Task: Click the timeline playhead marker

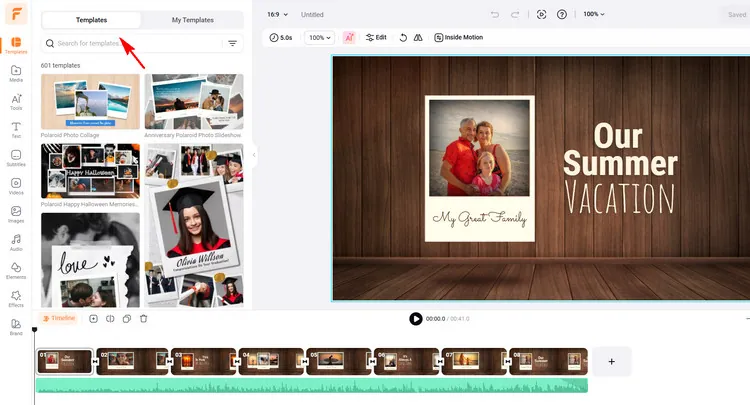Action: pyautogui.click(x=34, y=329)
